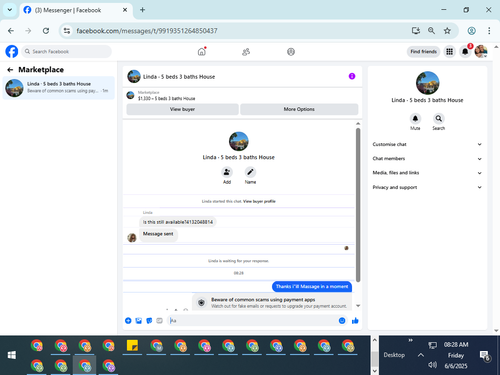Open the Chrome three-dot menu
The width and height of the screenshot is (500, 375).
click(489, 31)
